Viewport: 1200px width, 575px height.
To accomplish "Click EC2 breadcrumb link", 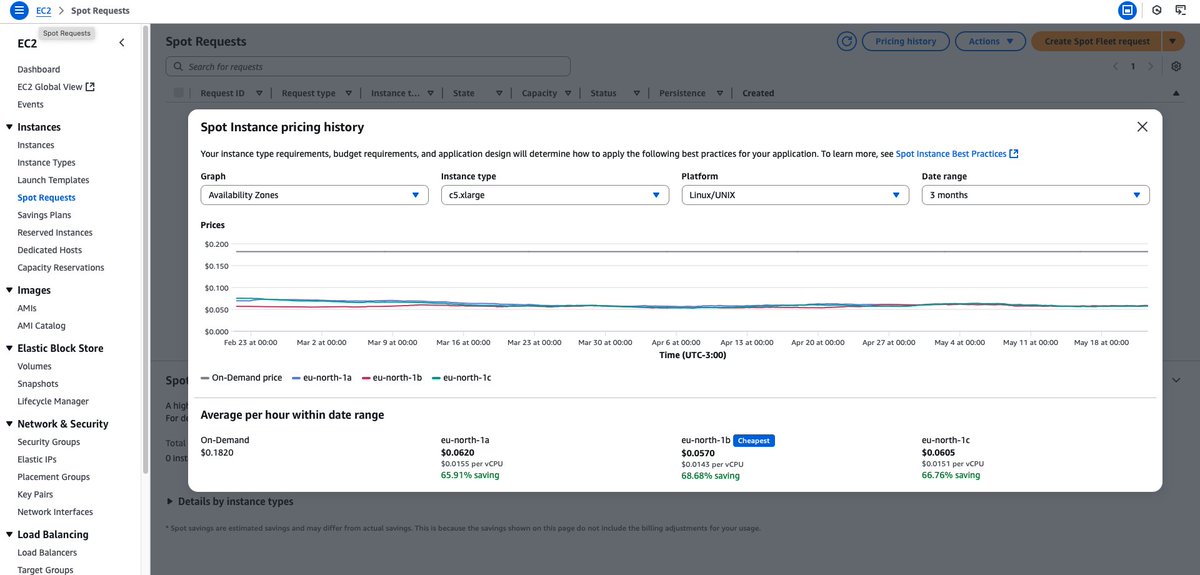I will [43, 10].
